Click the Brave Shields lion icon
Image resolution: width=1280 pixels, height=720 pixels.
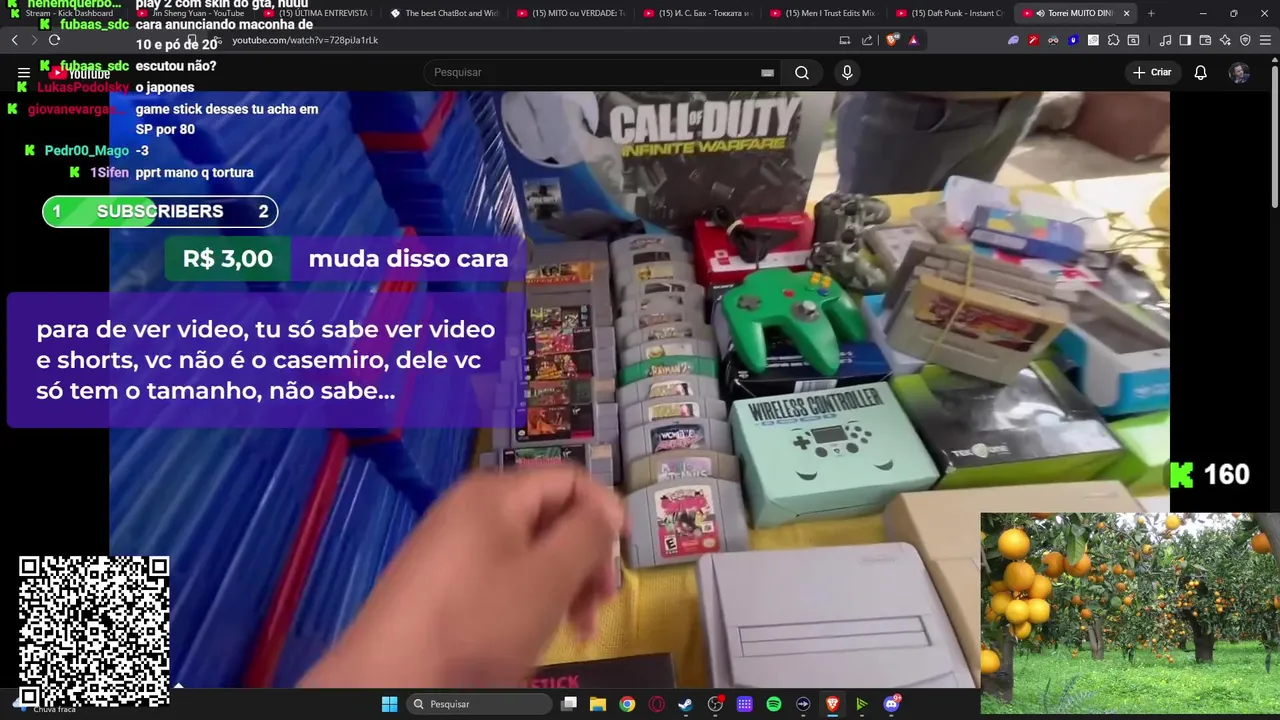click(x=892, y=40)
